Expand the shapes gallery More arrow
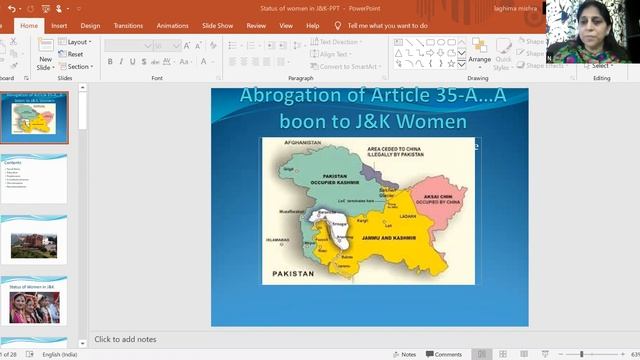 (461, 64)
